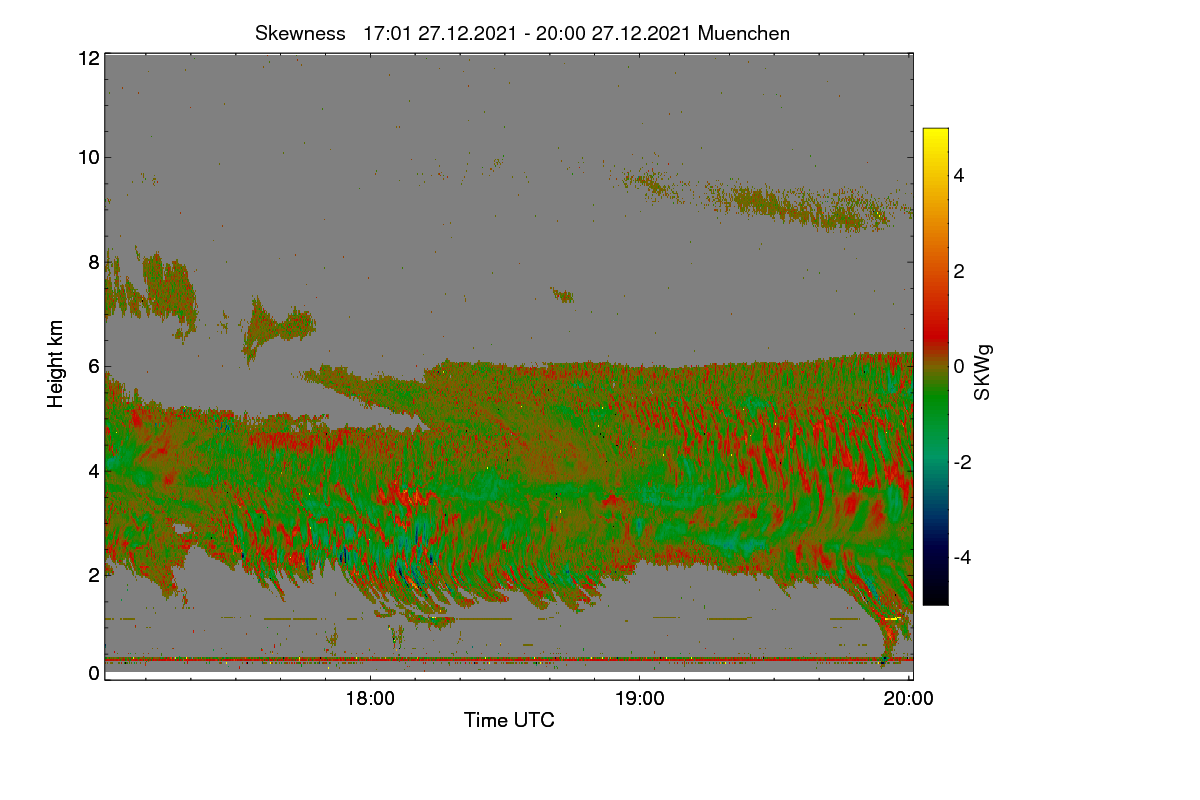Click the colorbar tick label '-4'
The width and height of the screenshot is (1200, 800).
964,557
